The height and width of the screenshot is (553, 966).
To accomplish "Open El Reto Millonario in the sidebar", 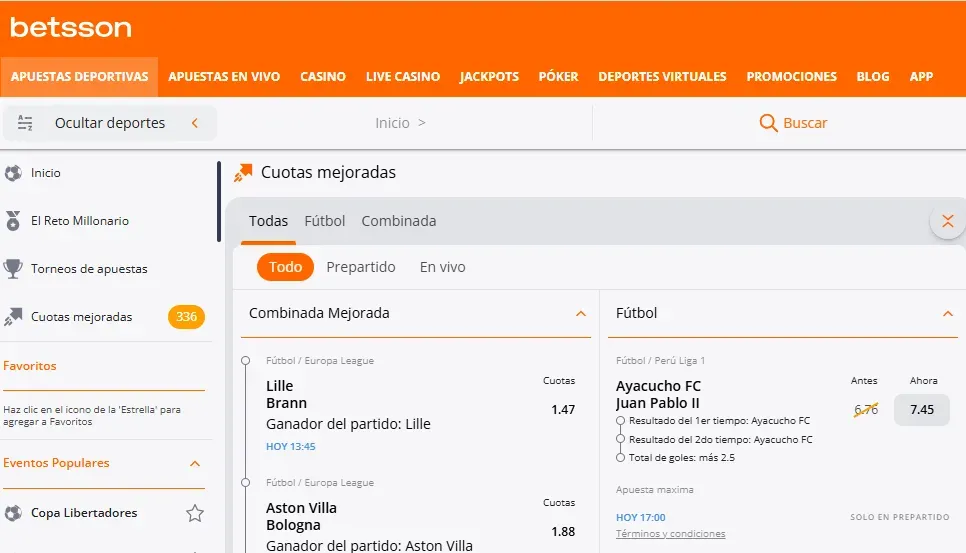I will pos(80,221).
